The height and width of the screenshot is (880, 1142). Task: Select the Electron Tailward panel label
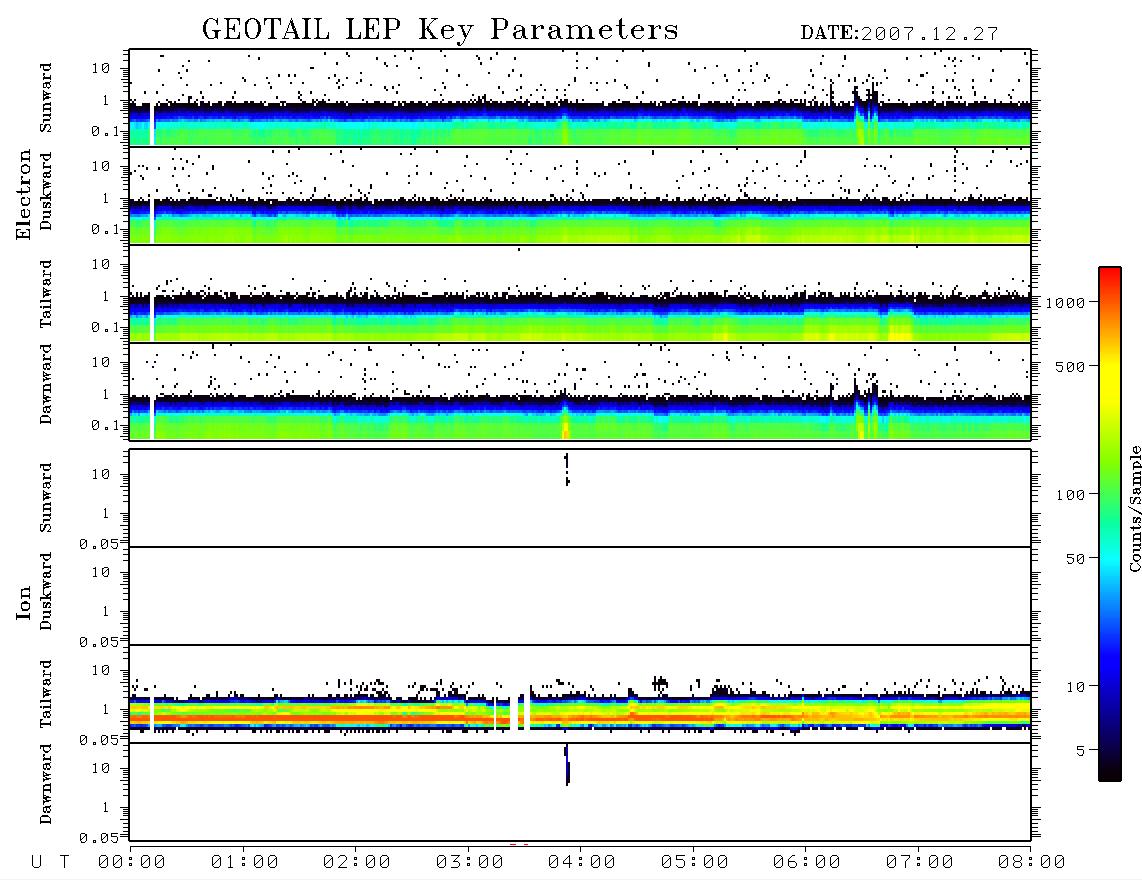tap(46, 294)
